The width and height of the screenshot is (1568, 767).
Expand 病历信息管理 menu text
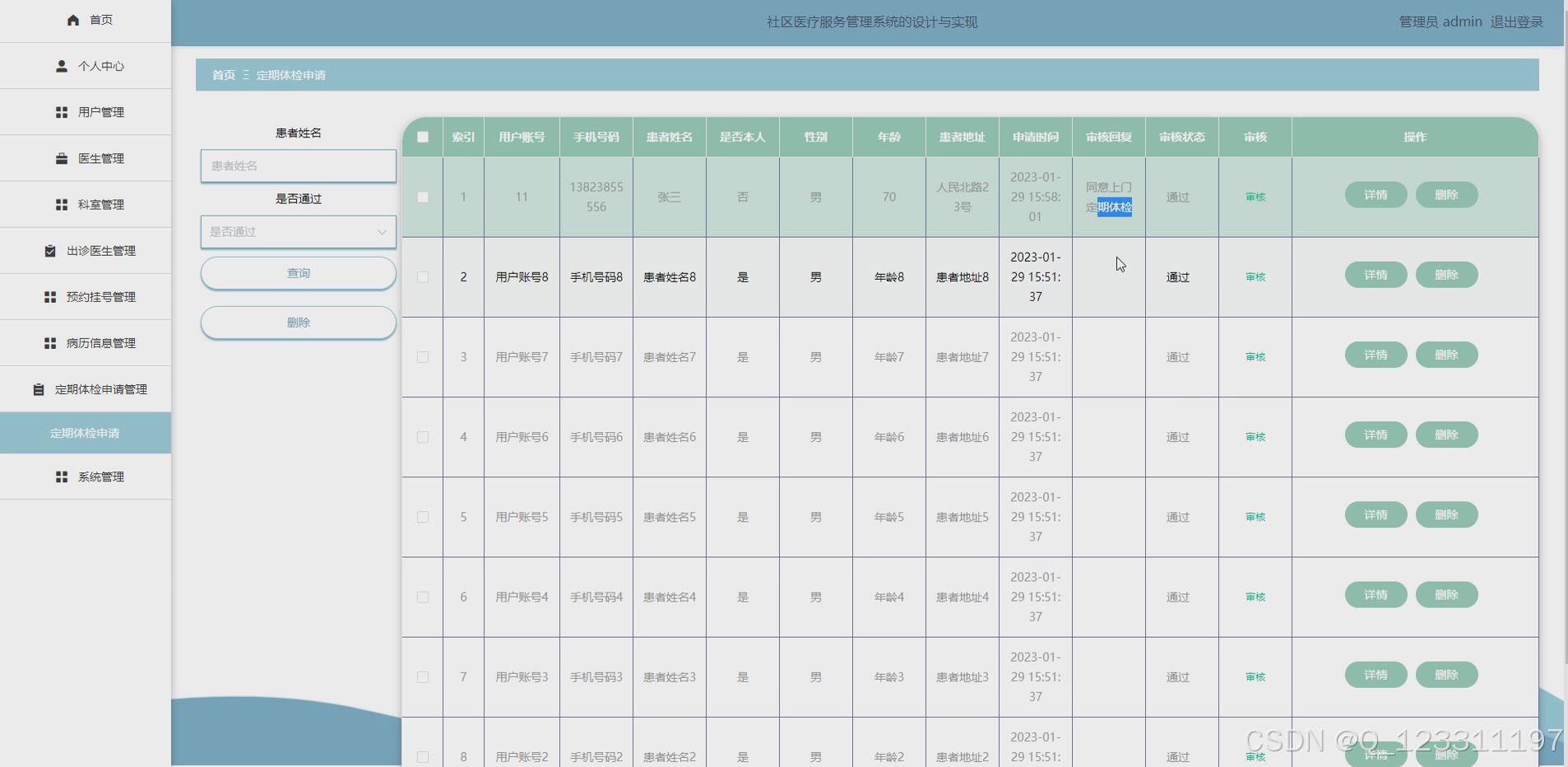101,342
